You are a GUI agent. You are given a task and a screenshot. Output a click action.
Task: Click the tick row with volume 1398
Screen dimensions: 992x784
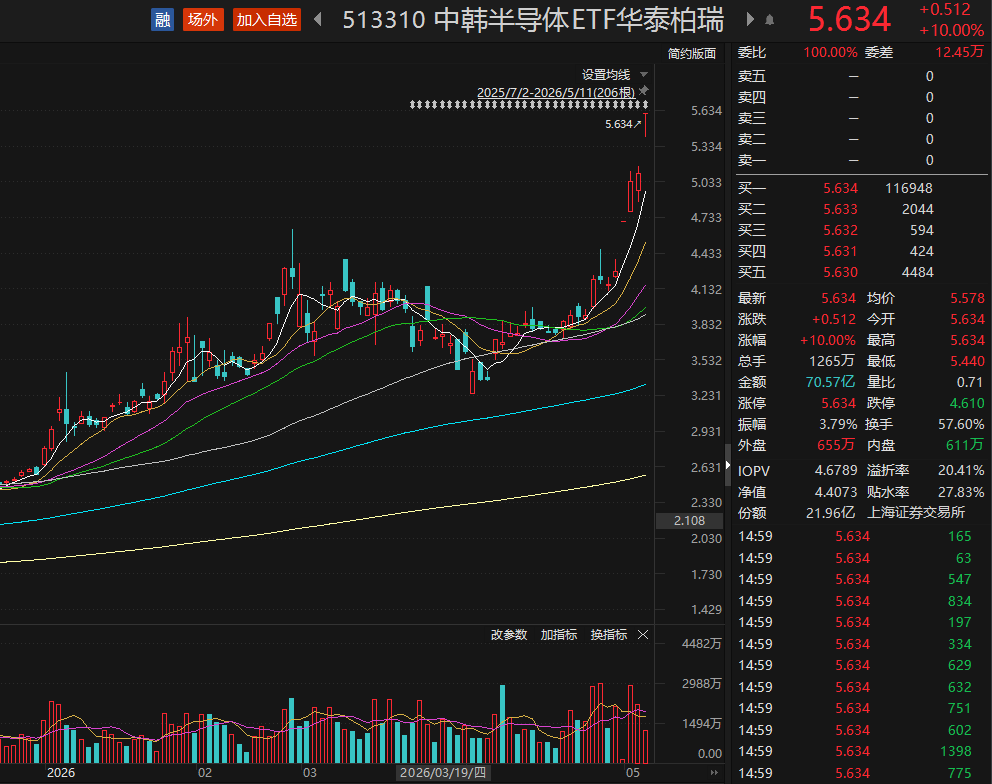coord(861,751)
